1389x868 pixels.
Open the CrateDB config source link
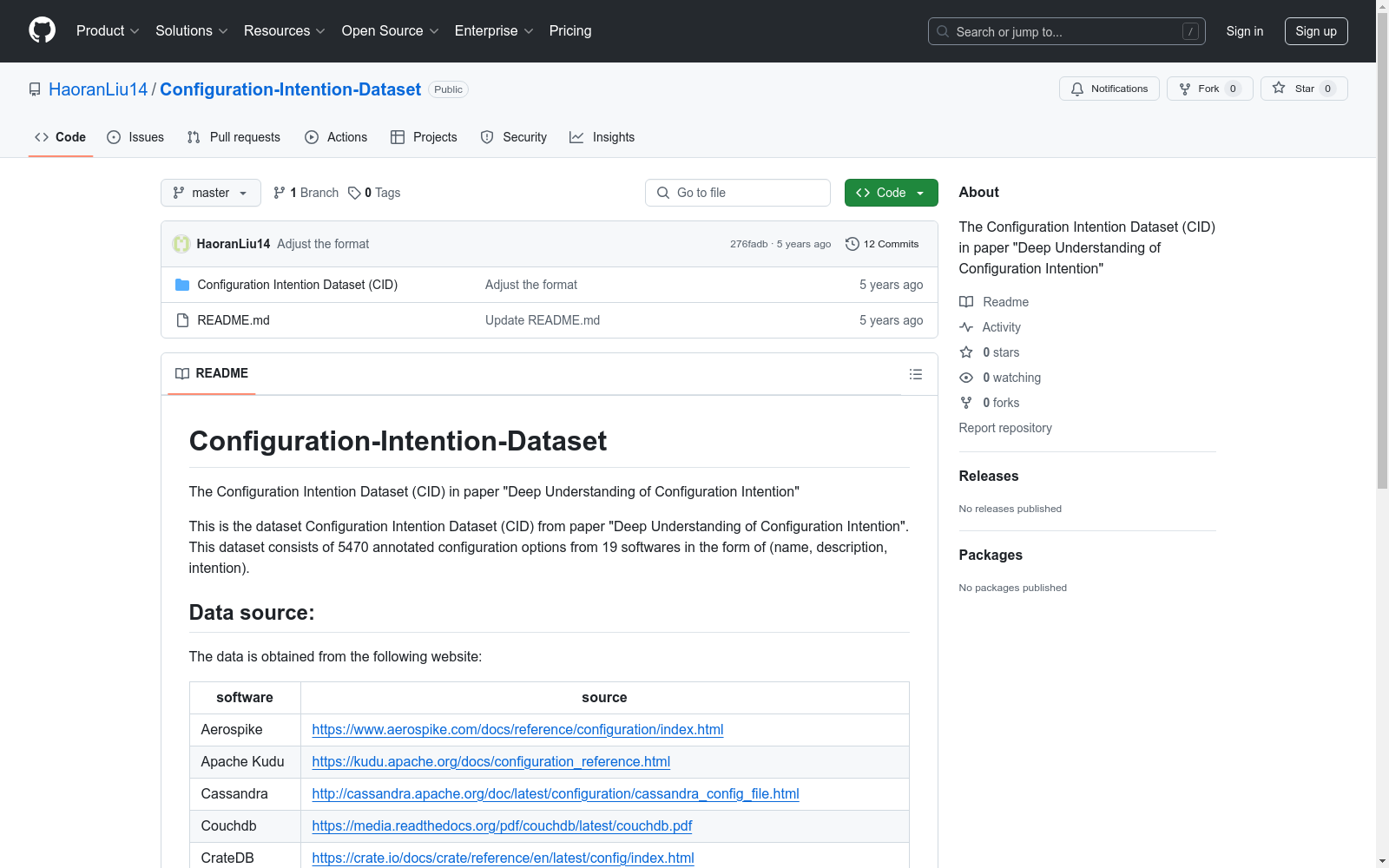[503, 858]
